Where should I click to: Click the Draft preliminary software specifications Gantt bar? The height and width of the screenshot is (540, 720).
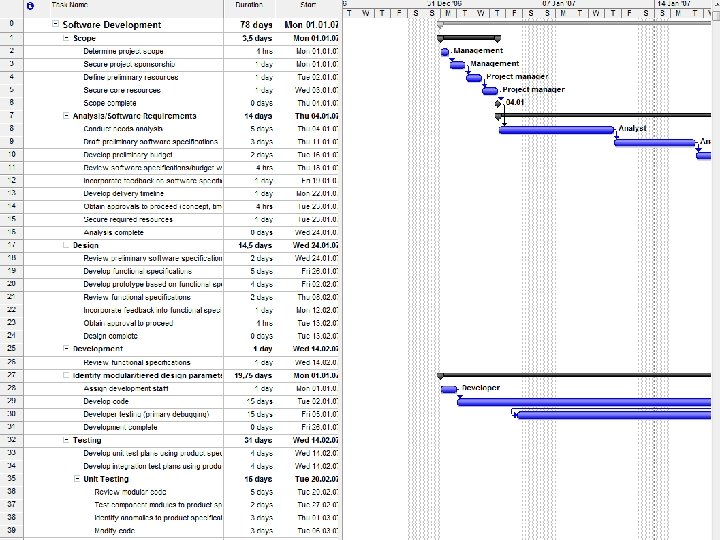(x=654, y=143)
